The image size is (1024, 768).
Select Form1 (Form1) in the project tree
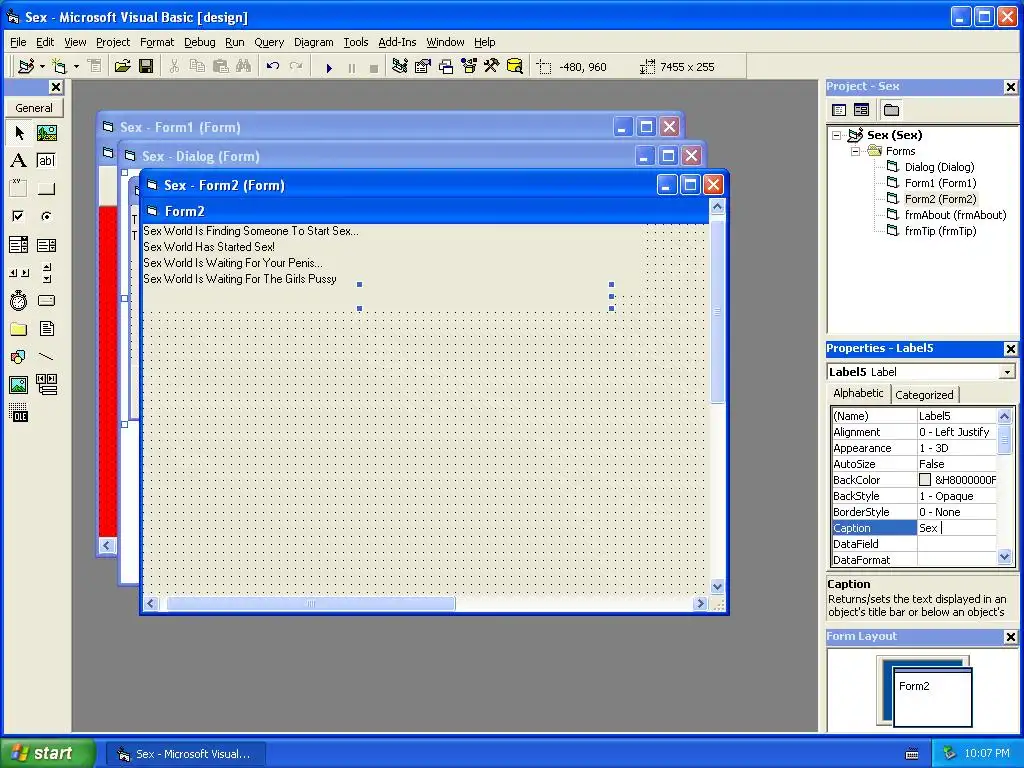click(940, 183)
